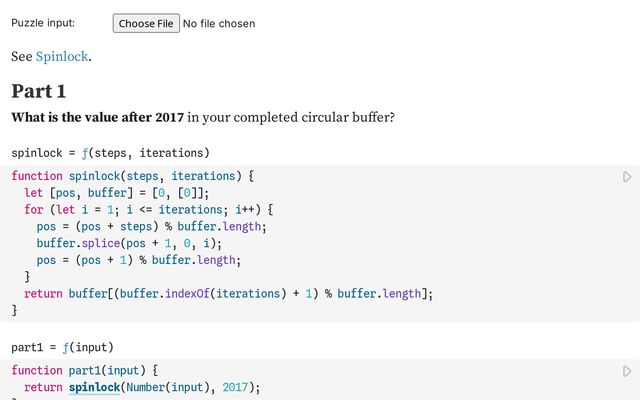Click the "No file chosen" text
The width and height of the screenshot is (640, 400).
tap(218, 23)
